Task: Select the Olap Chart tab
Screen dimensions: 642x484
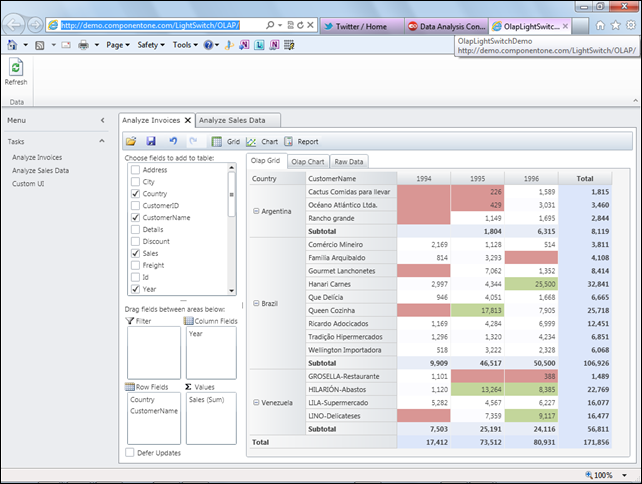Action: 307,162
